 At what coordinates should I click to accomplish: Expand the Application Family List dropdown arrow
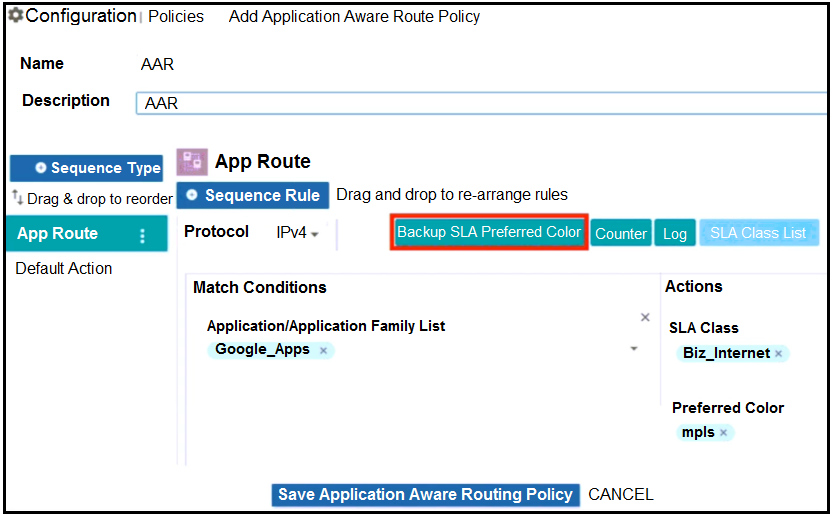[634, 349]
